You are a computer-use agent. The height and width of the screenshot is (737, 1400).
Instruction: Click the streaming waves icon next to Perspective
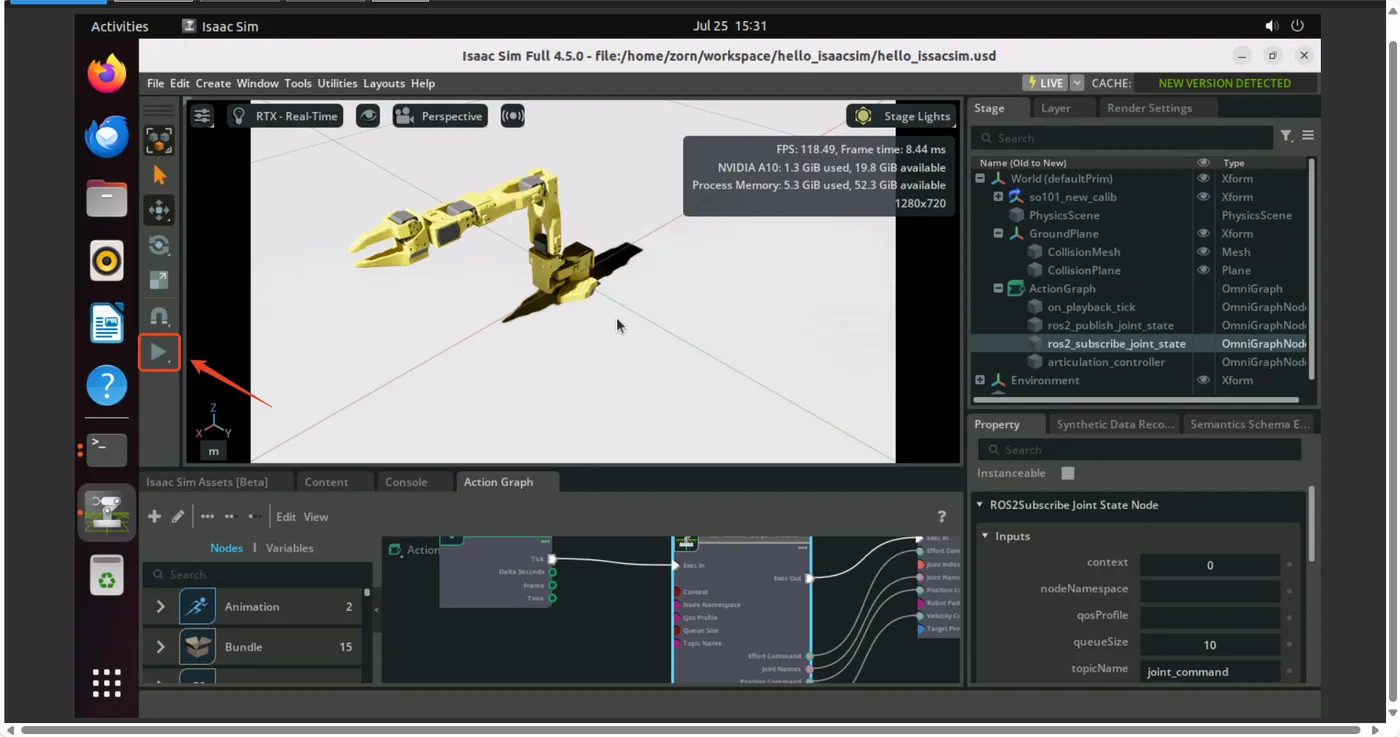512,116
